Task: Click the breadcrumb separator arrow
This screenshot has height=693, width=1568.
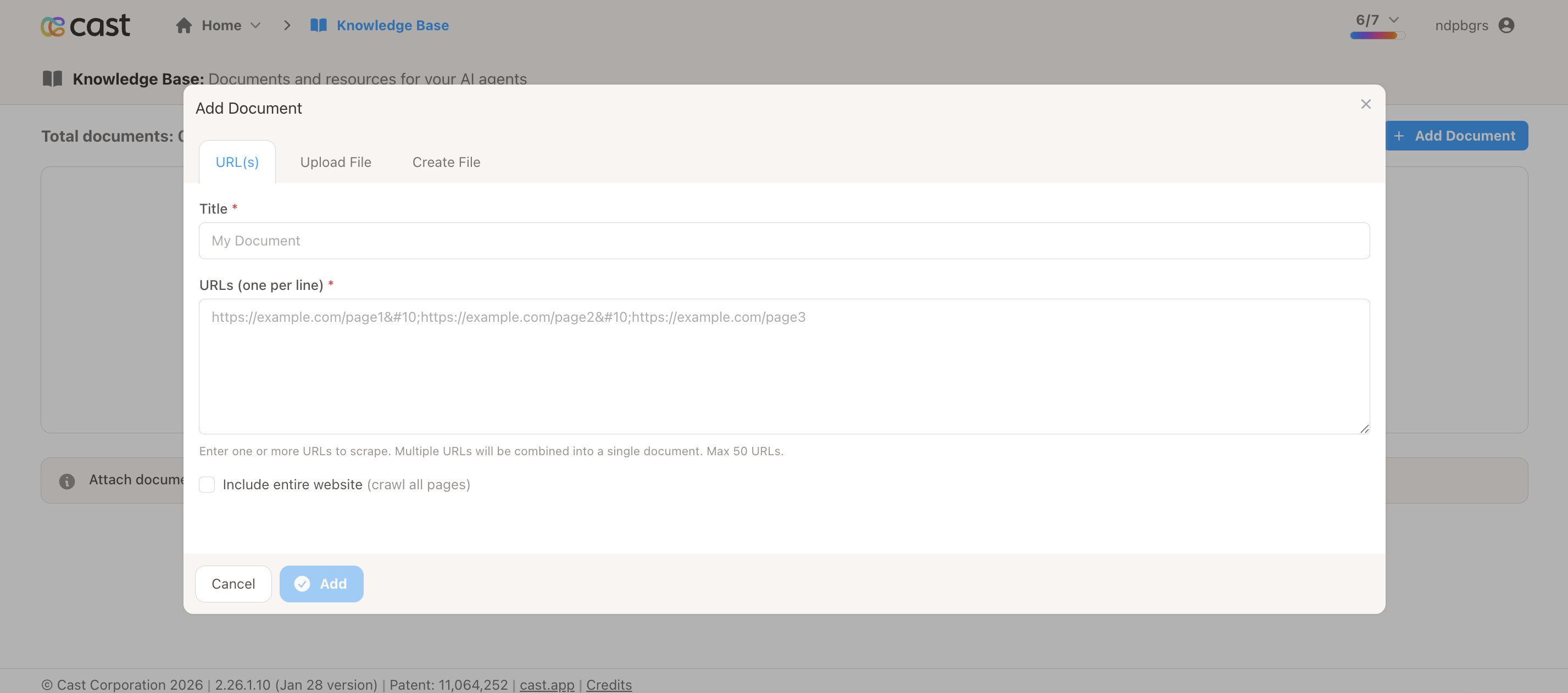Action: [287, 26]
